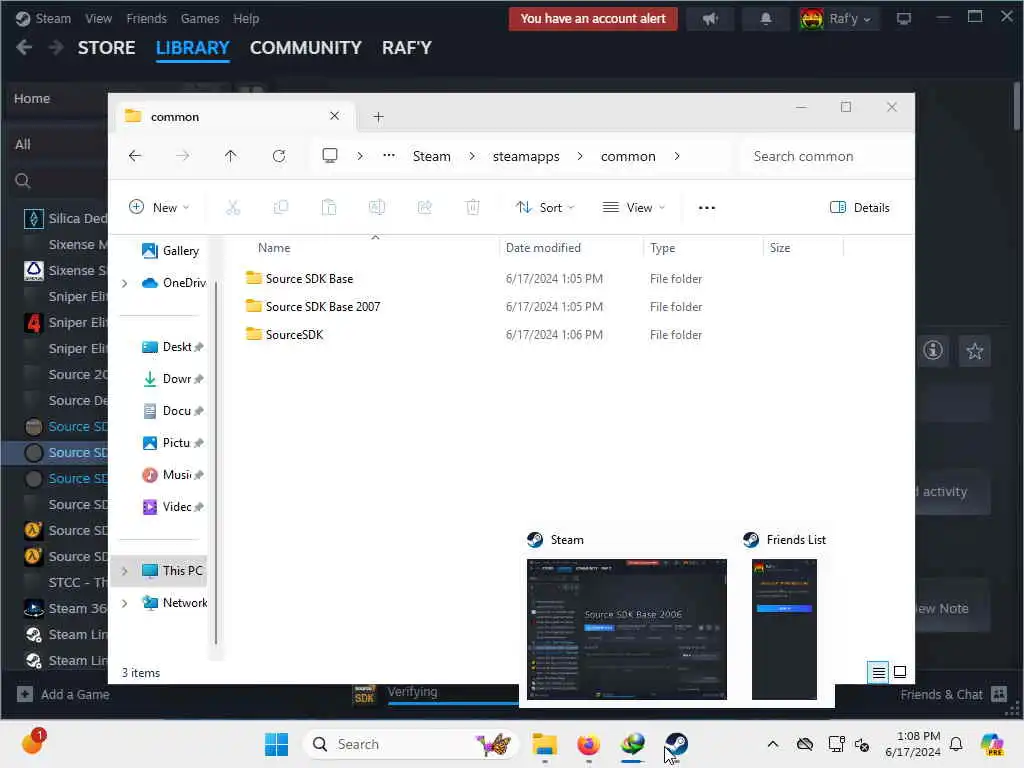Select the Friends List preview thumbnail
Screen dimensions: 1024x768
pos(784,629)
